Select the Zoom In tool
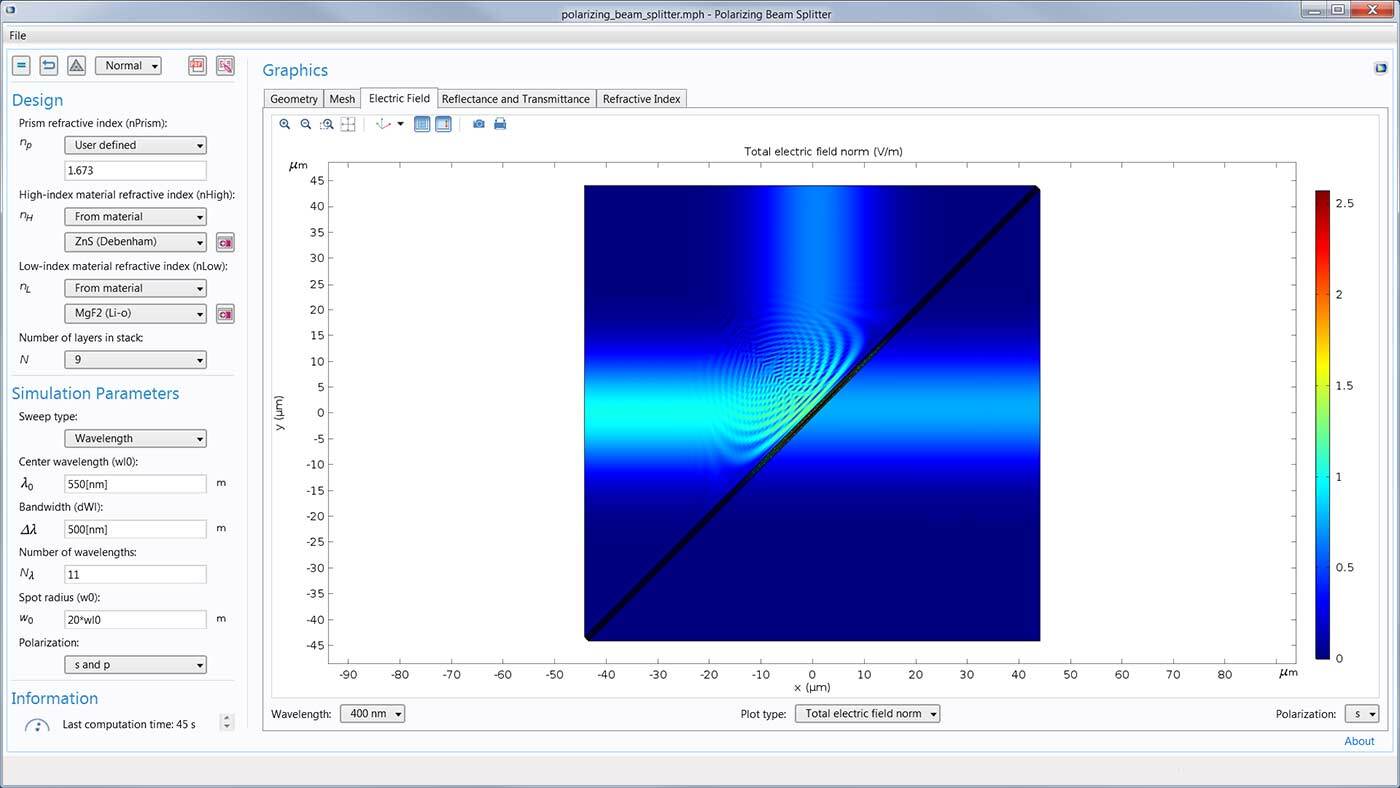The height and width of the screenshot is (788, 1400). 285,124
